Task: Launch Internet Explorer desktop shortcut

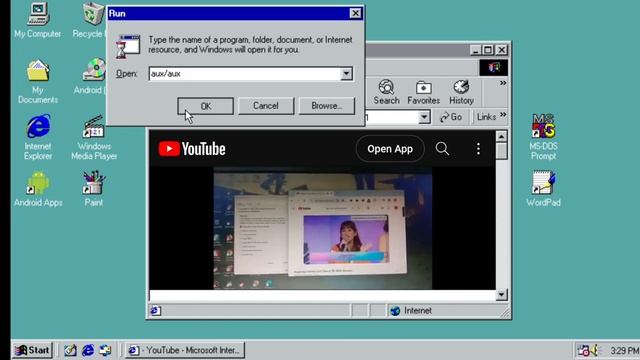Action: (x=38, y=137)
